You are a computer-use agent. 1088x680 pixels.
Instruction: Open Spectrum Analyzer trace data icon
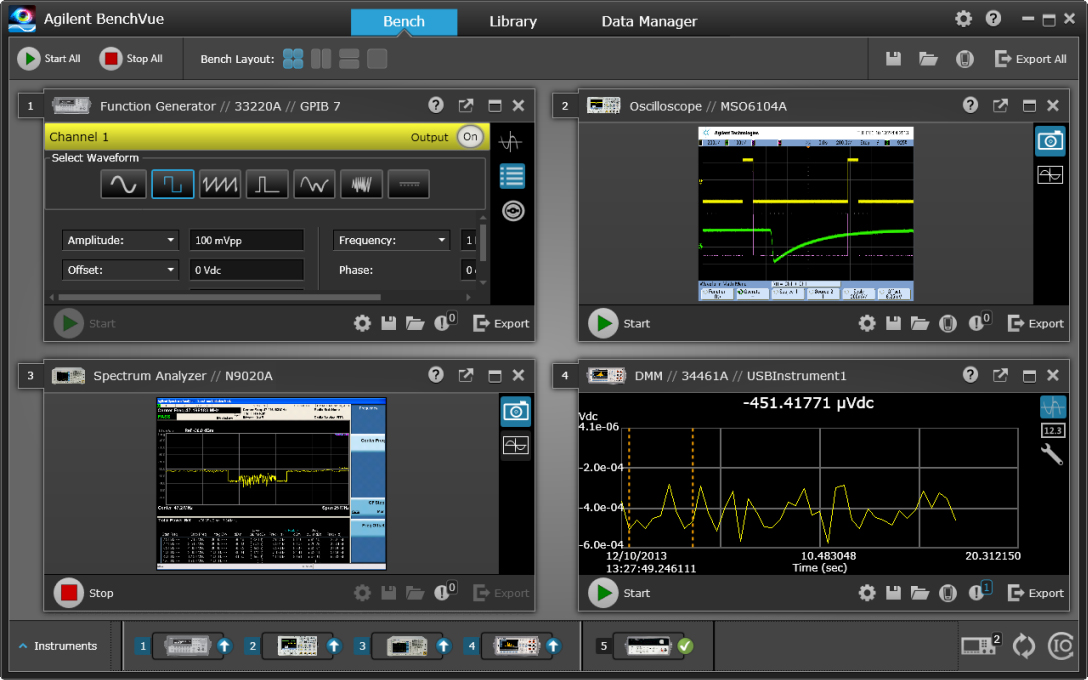pyautogui.click(x=516, y=445)
